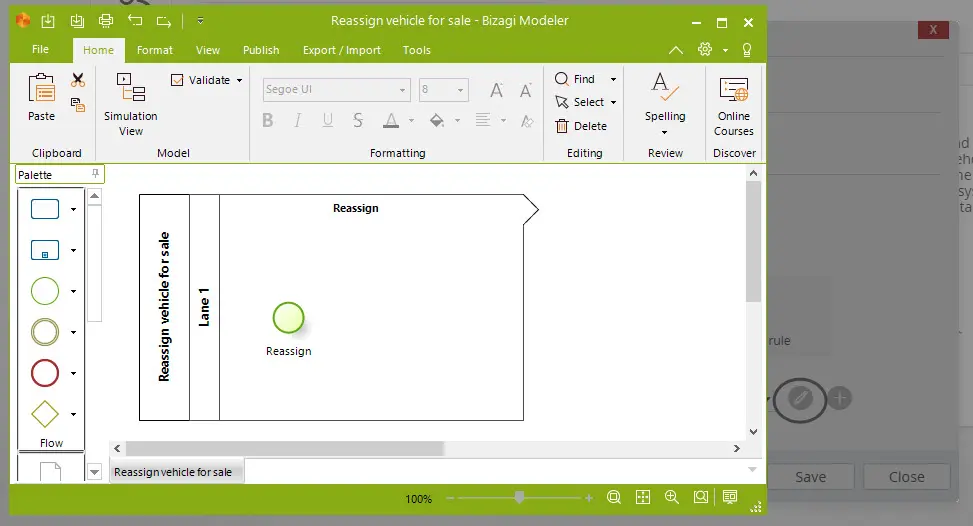
Task: Click the fill color bucket icon
Action: (437, 120)
